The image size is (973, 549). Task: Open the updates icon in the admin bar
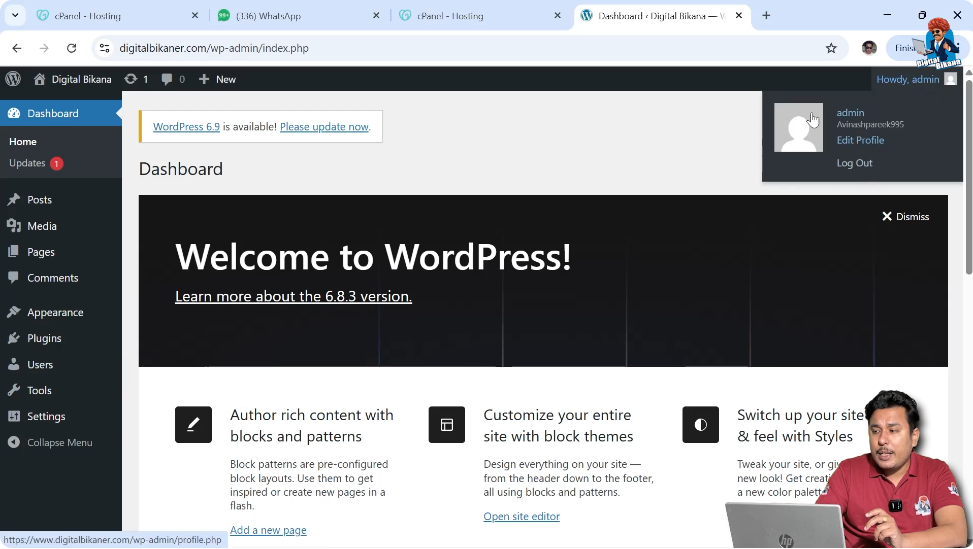[137, 79]
